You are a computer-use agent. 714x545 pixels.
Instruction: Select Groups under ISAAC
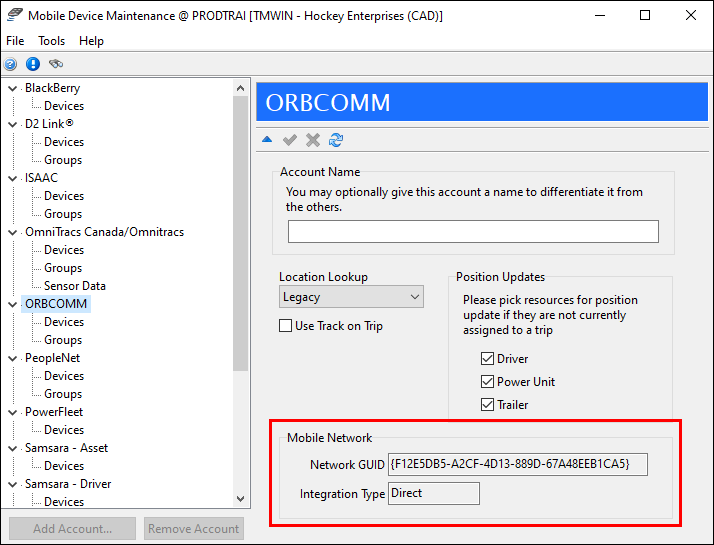point(63,214)
